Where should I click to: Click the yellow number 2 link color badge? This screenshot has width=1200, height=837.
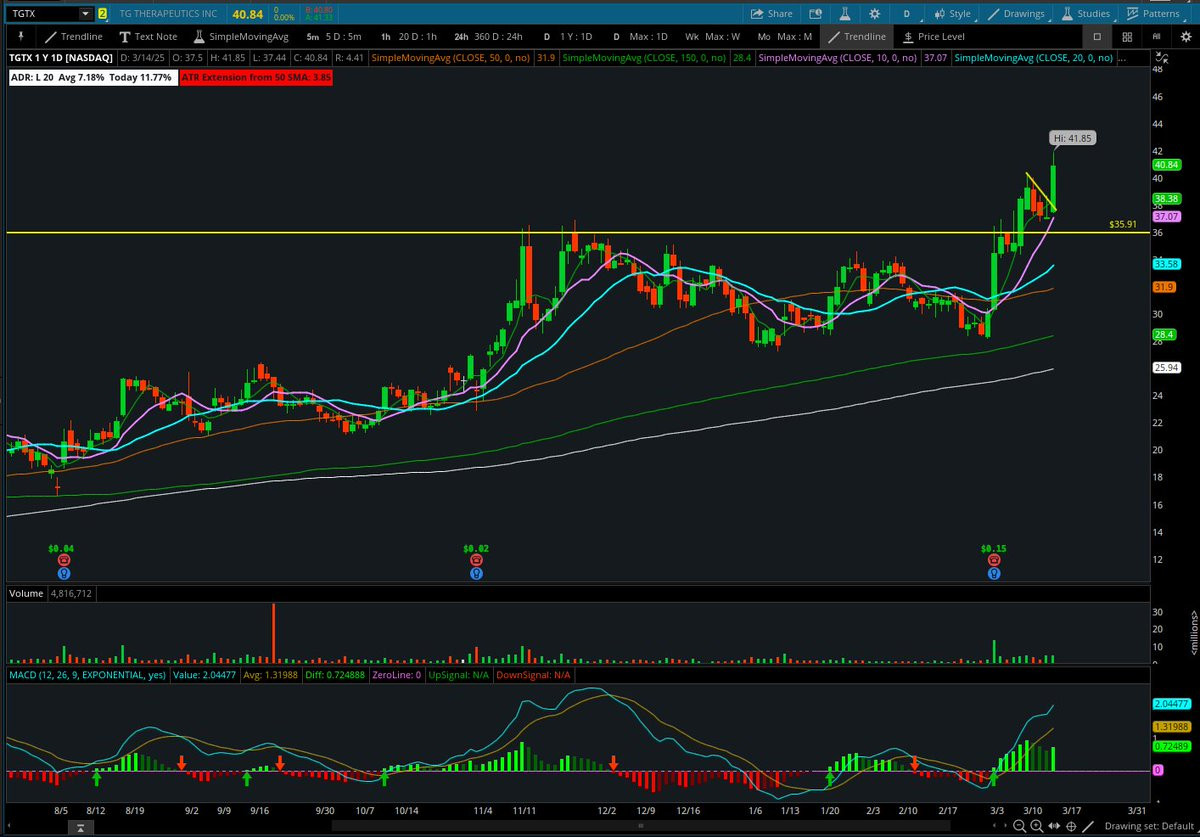tap(102, 14)
